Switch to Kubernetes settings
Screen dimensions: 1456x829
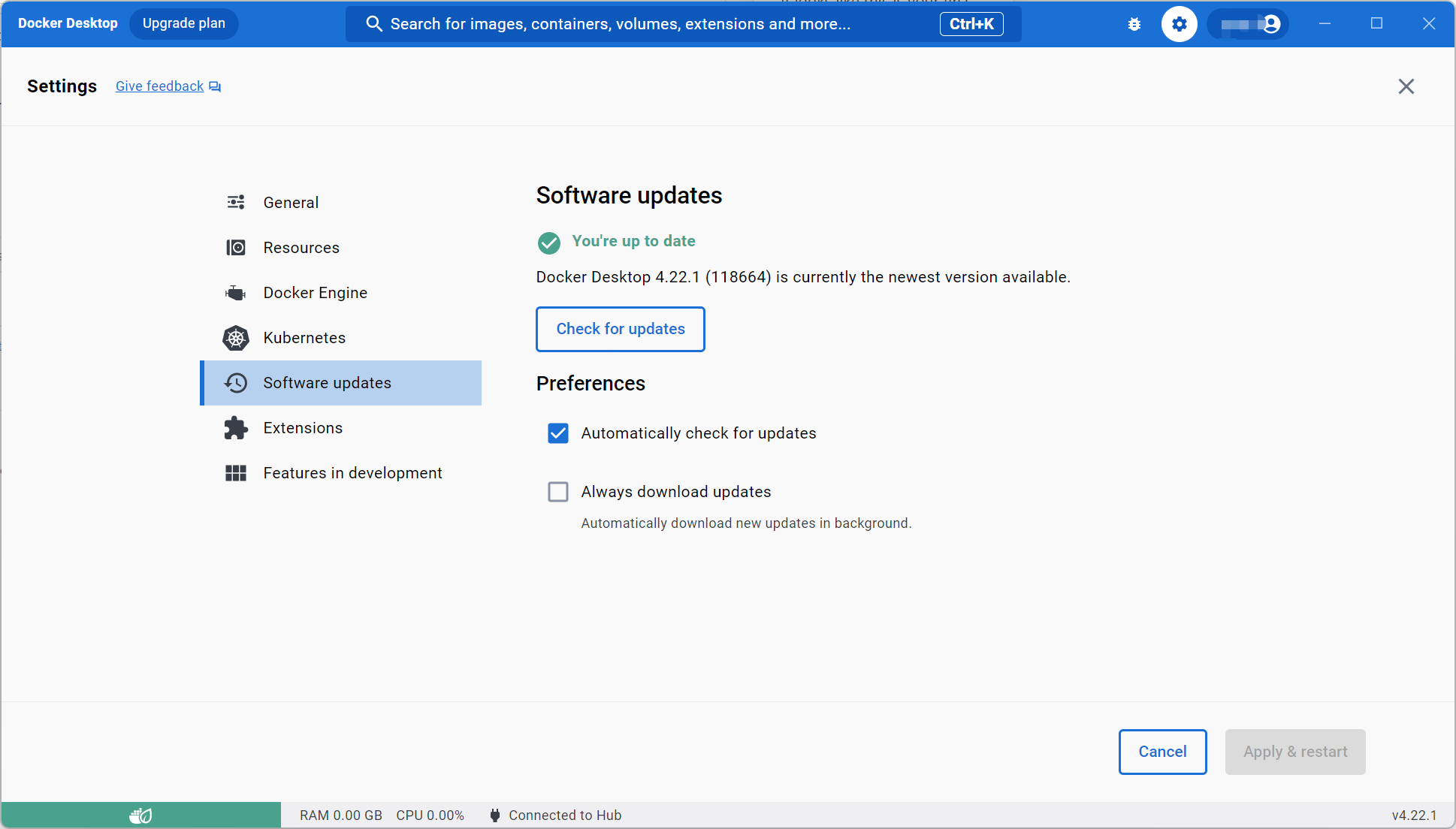coord(340,338)
